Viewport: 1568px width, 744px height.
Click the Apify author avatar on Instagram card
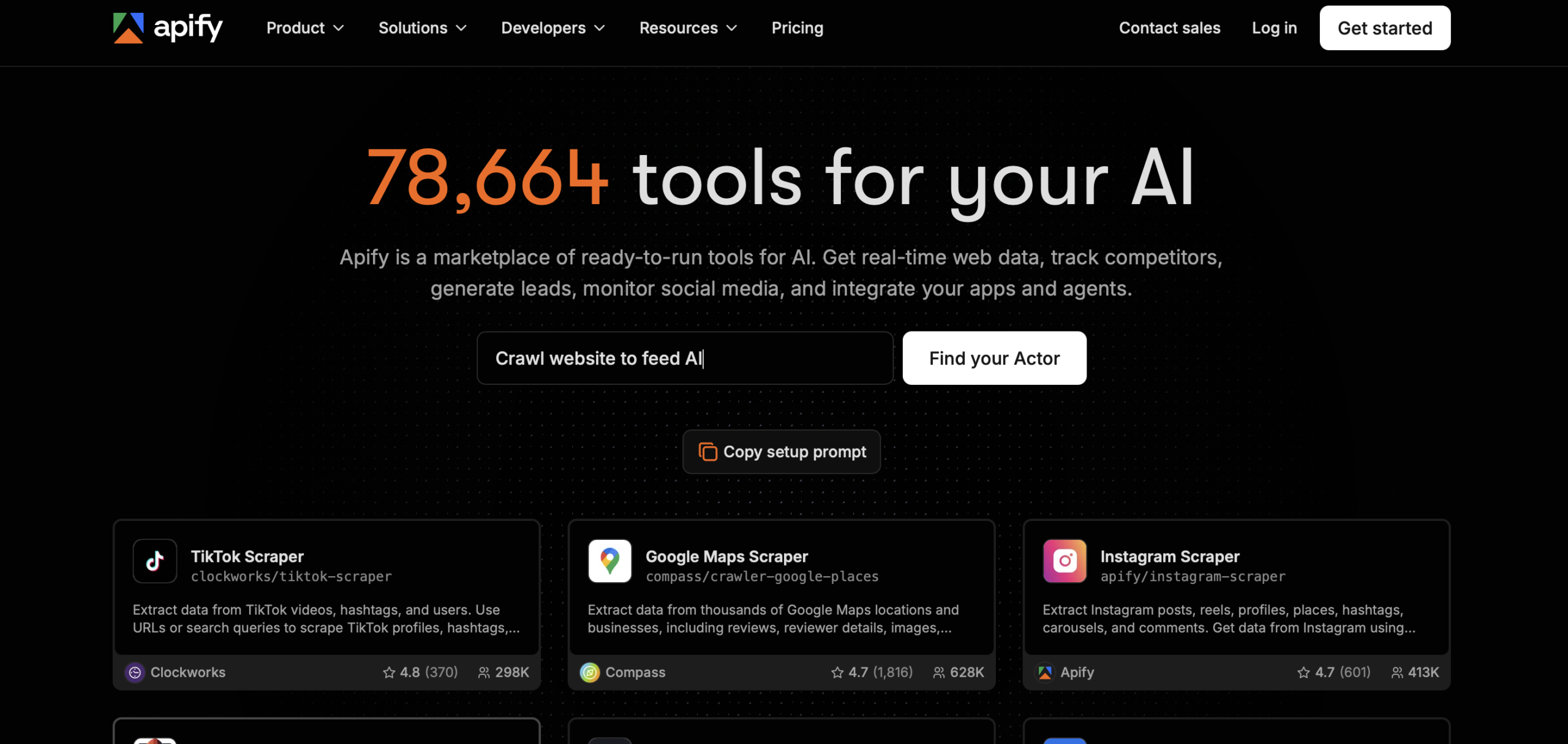point(1045,672)
